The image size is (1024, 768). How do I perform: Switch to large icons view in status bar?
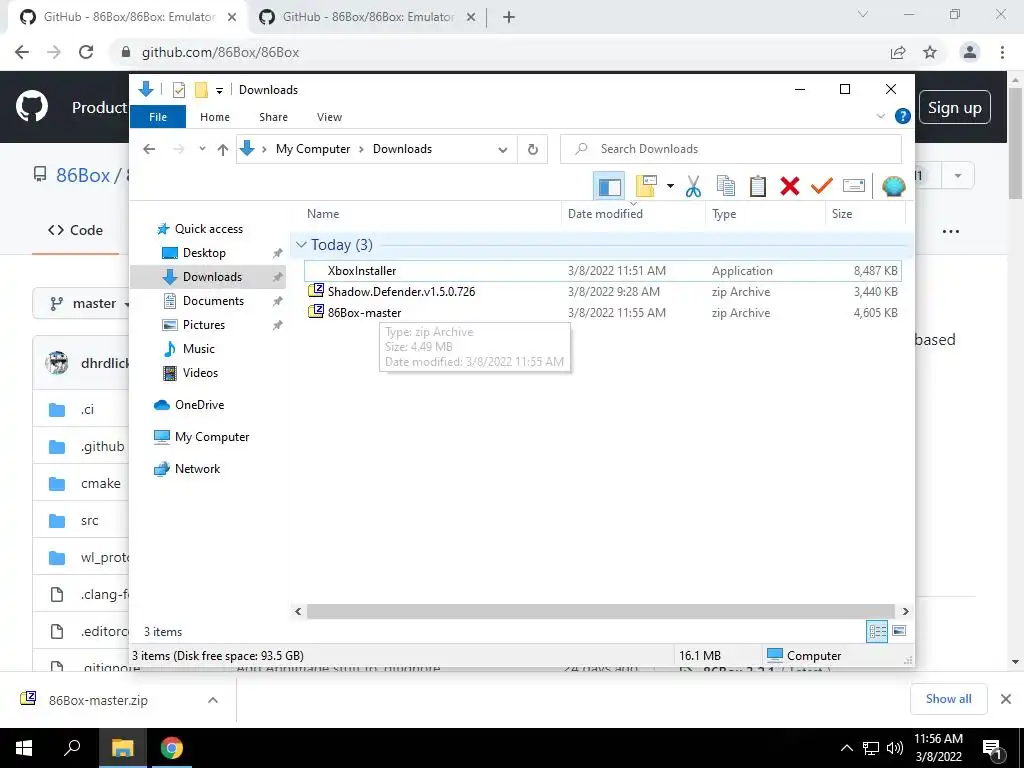pyautogui.click(x=899, y=631)
